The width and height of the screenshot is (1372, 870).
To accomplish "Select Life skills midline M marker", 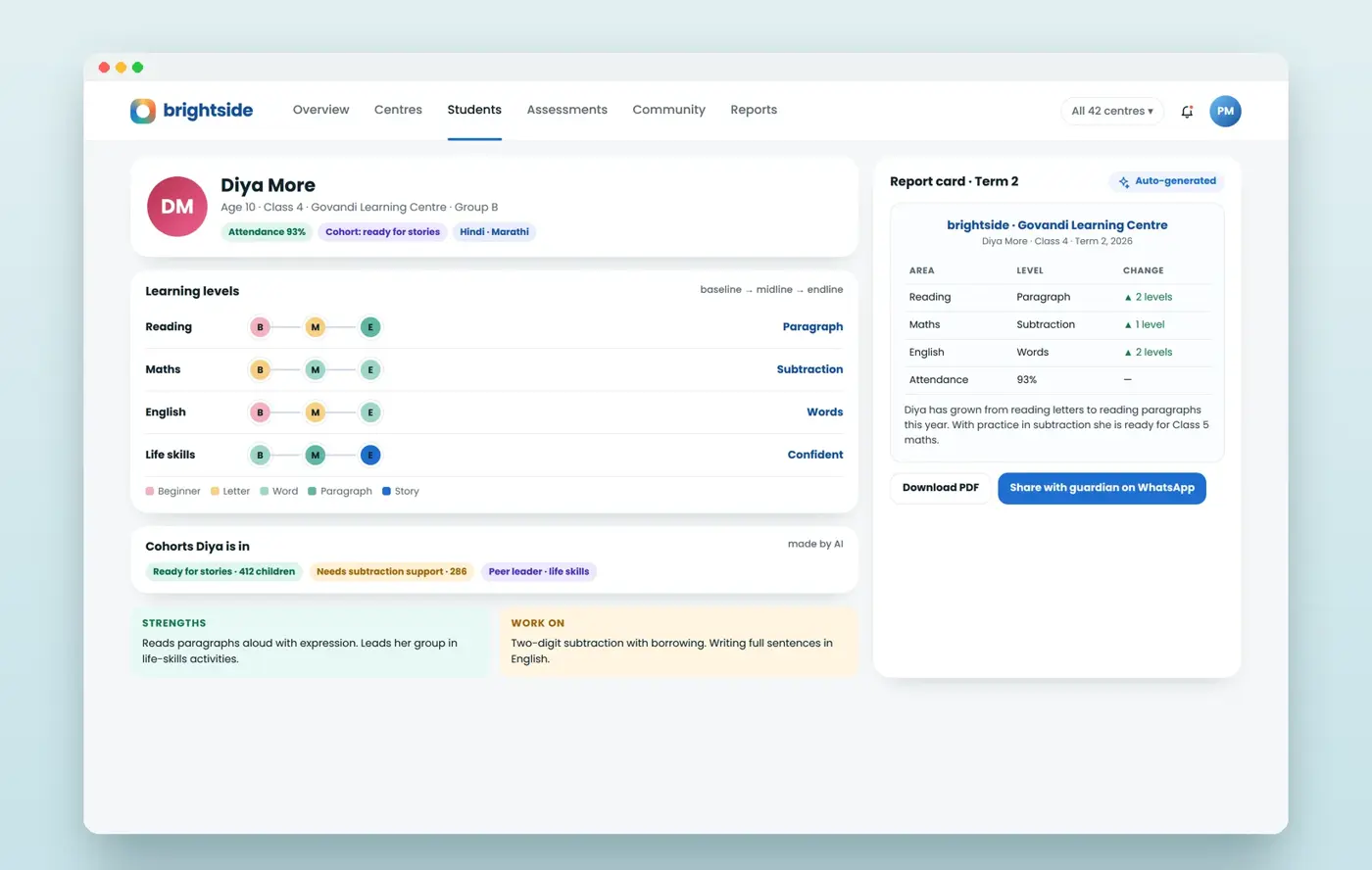I will [315, 456].
